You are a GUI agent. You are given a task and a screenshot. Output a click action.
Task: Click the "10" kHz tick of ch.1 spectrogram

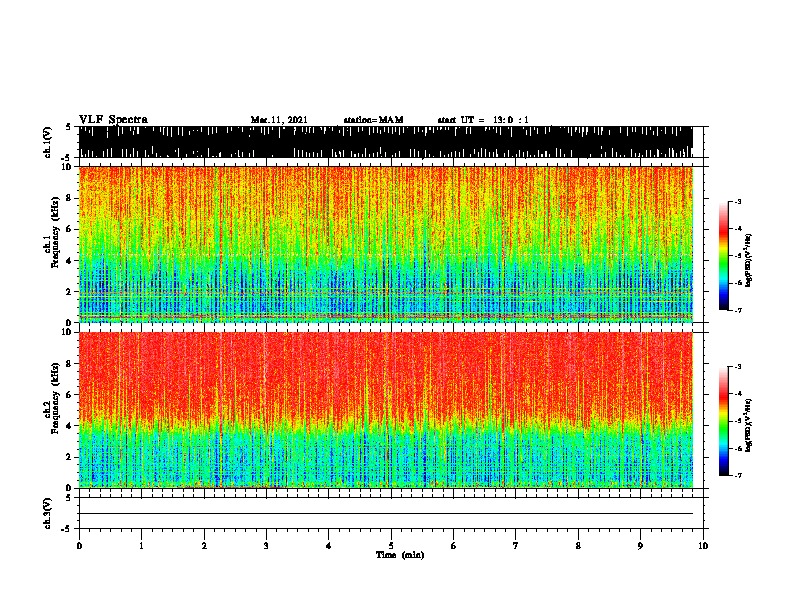(68, 167)
